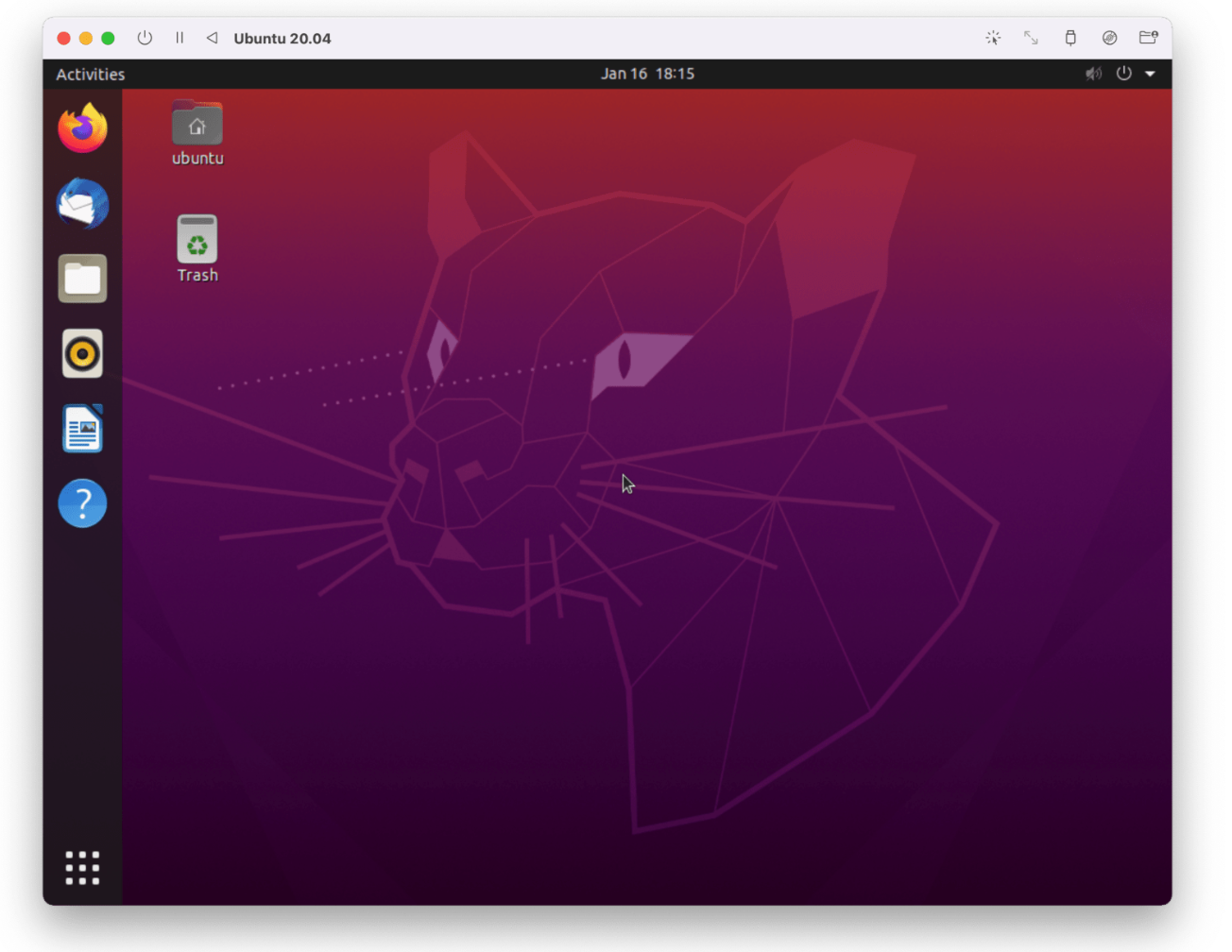Minimize the VM window with yellow button
Viewport: 1232px width, 952px height.
click(x=86, y=38)
